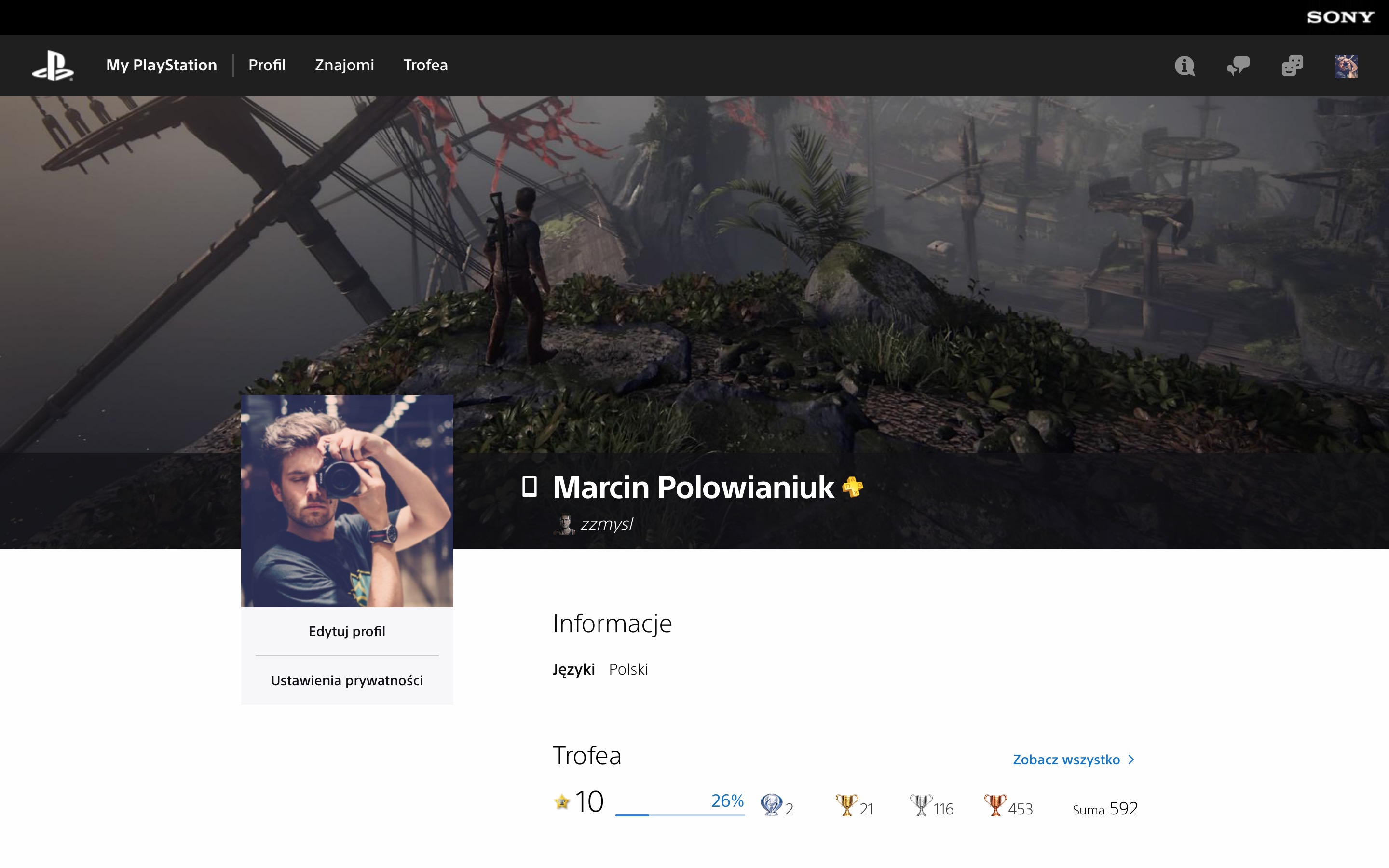Viewport: 1389px width, 868px height.
Task: Click the platinum trophy icon
Action: (x=771, y=804)
